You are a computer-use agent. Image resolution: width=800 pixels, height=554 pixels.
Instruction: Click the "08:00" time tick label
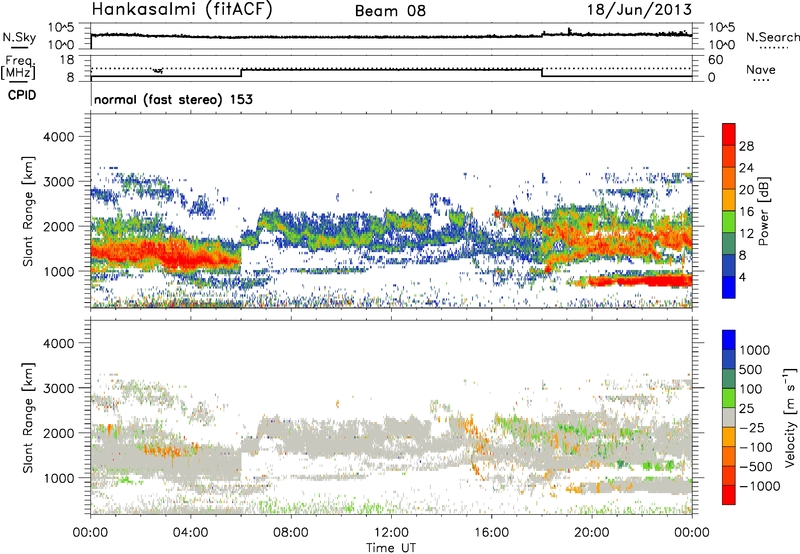[290, 533]
